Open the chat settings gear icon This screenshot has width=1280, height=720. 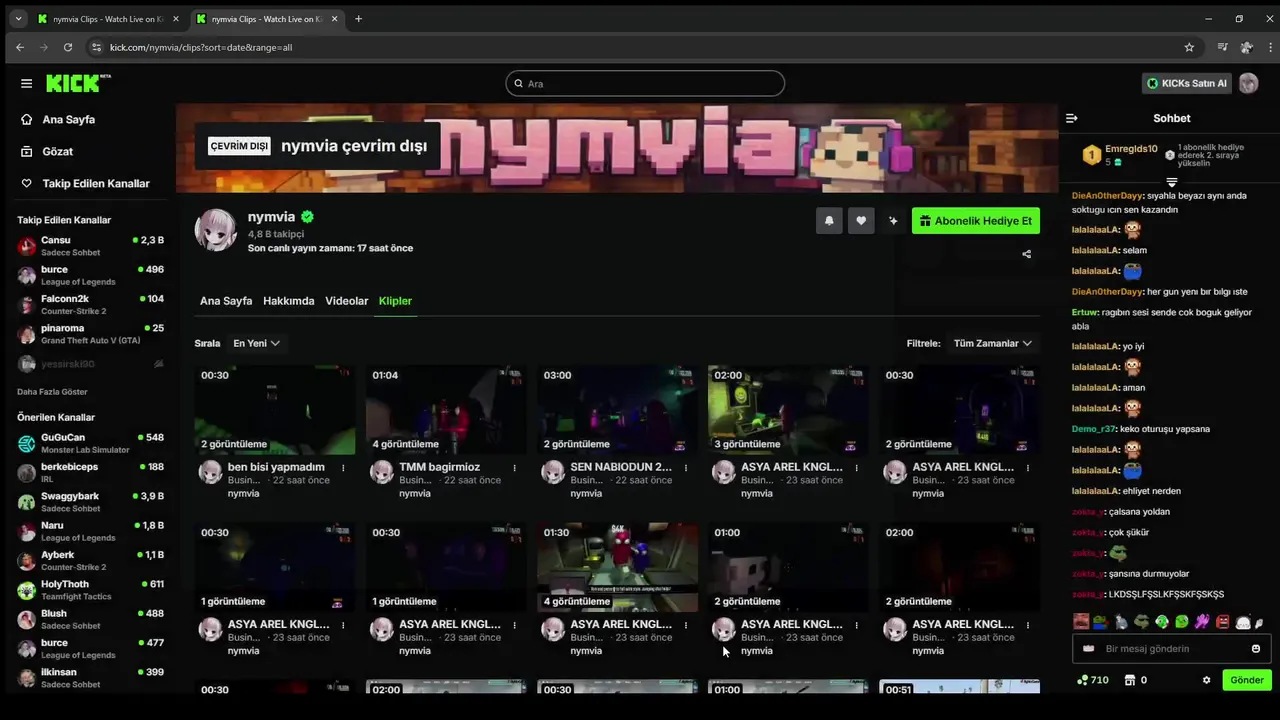pos(1206,680)
